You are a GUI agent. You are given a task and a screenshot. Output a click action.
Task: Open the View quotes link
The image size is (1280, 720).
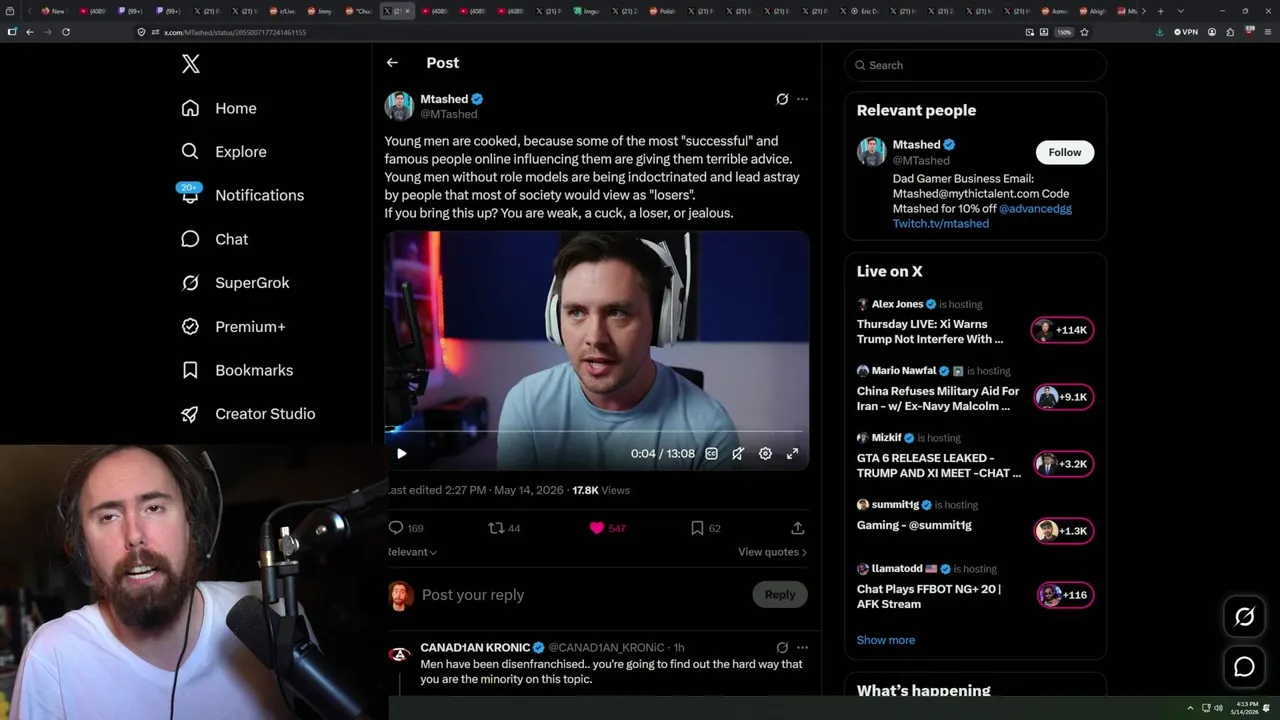coord(772,552)
